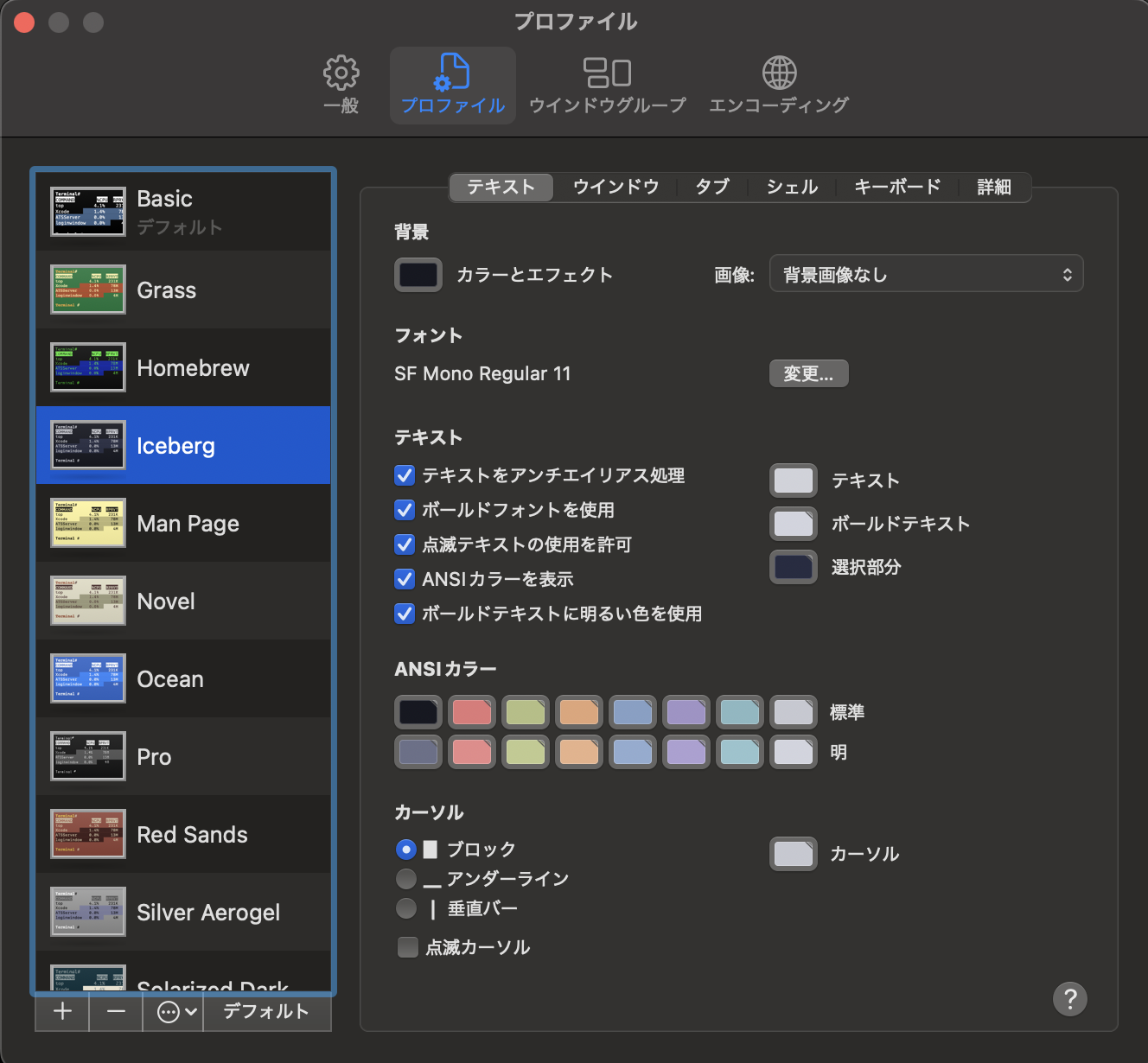Click the bright green ANSI color swatch
This screenshot has width=1148, height=1063.
click(526, 752)
